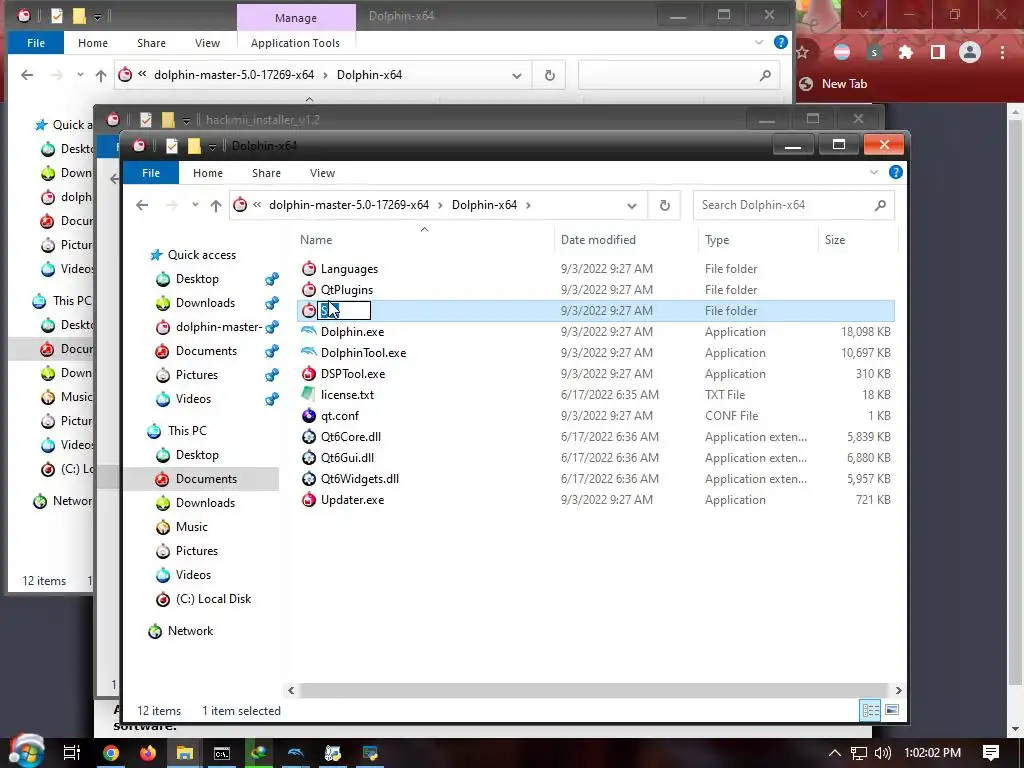Sort by the Name column header
Image resolution: width=1024 pixels, height=768 pixels.
316,240
